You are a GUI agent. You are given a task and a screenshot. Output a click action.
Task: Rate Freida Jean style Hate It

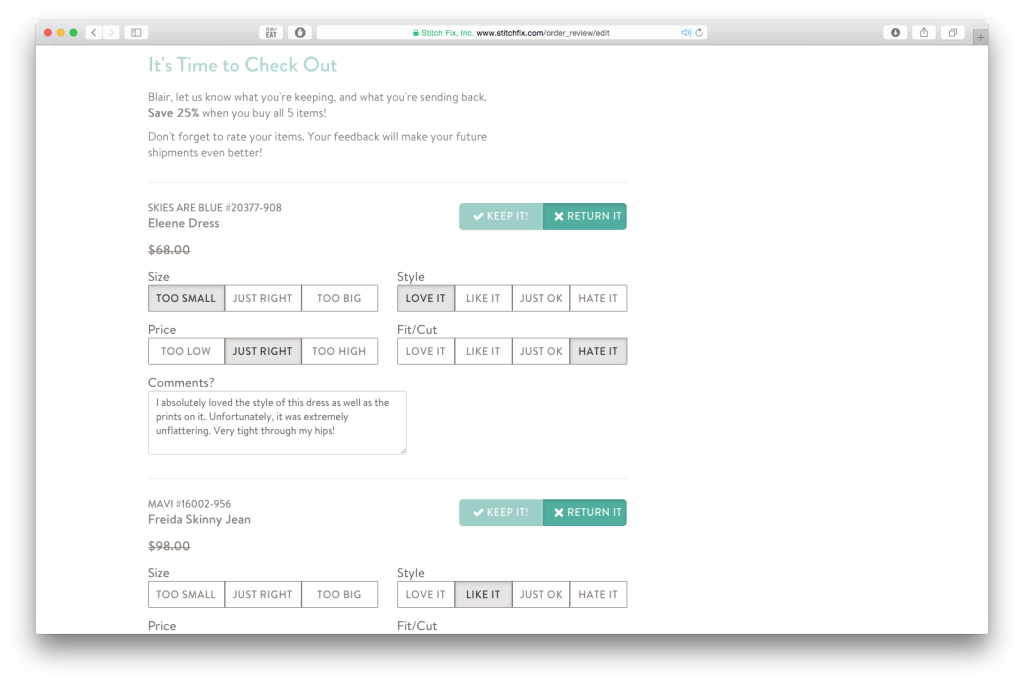tap(598, 595)
